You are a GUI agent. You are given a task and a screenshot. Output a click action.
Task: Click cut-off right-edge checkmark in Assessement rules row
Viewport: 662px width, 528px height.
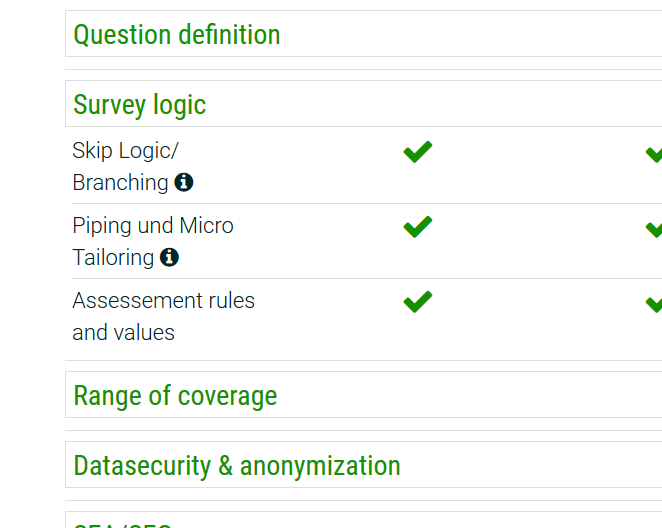coord(654,302)
